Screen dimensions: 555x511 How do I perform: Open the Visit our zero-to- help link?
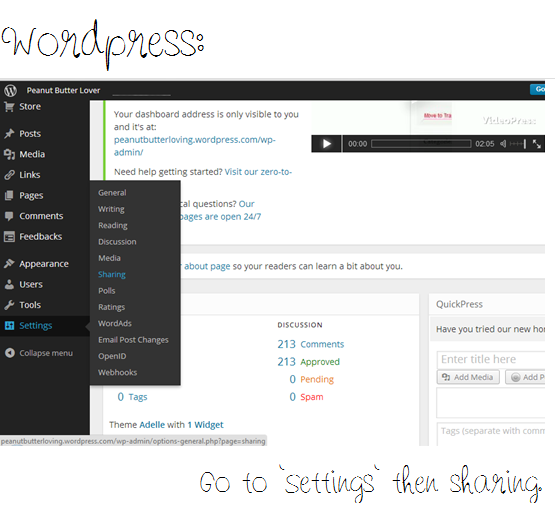click(258, 172)
